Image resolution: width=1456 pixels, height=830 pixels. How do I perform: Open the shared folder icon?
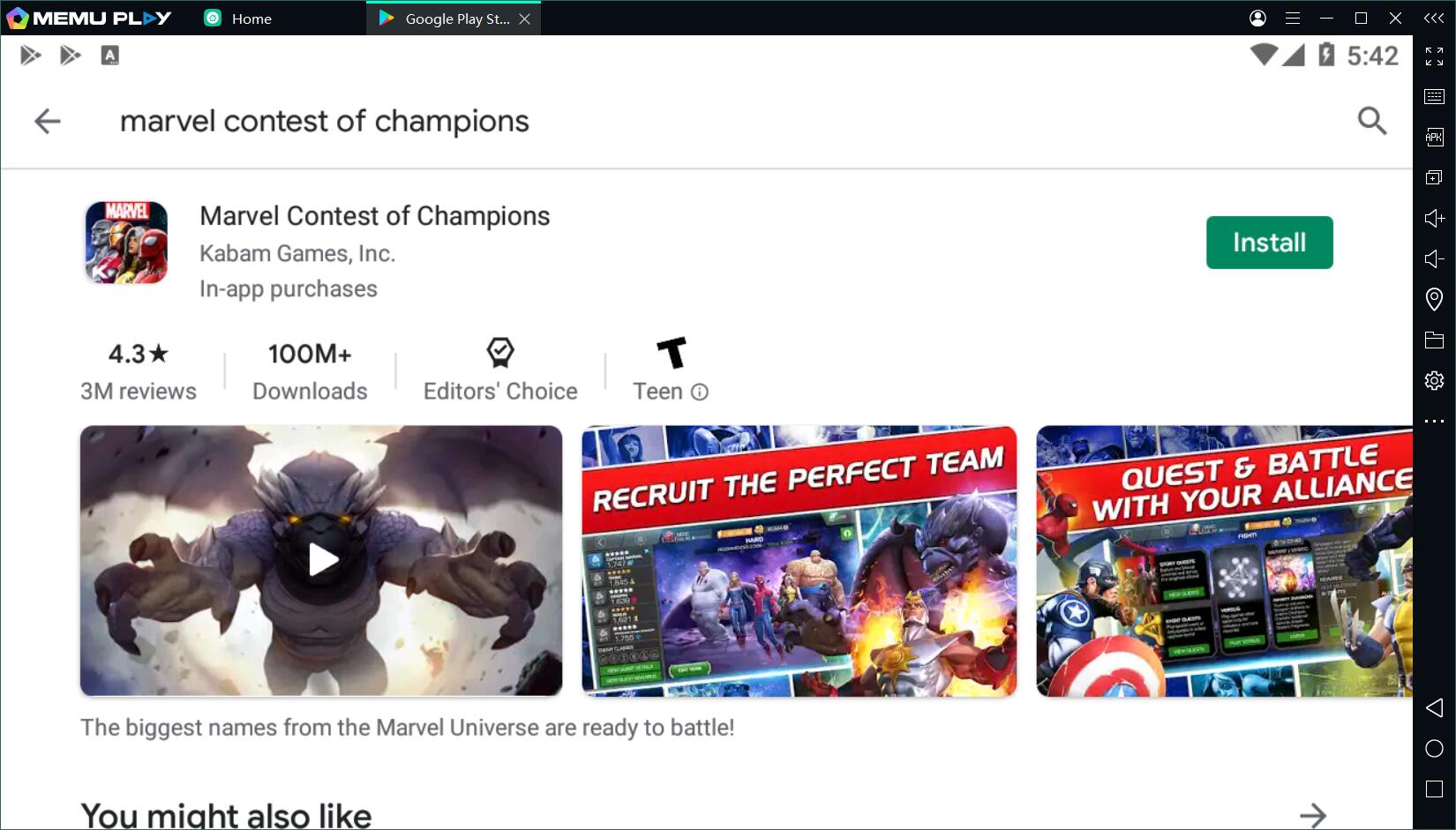[x=1434, y=340]
